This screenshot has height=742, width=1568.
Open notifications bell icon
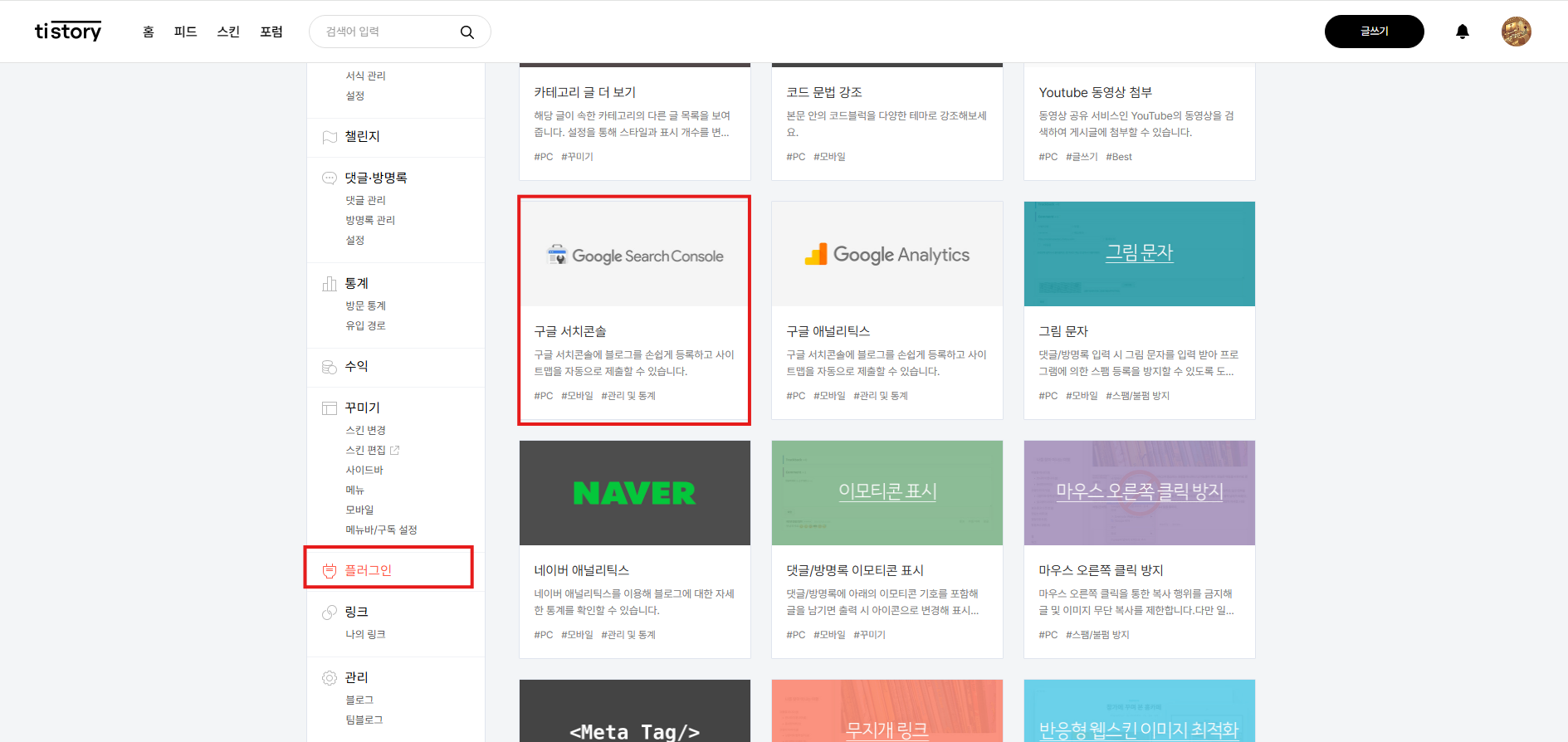(x=1463, y=32)
